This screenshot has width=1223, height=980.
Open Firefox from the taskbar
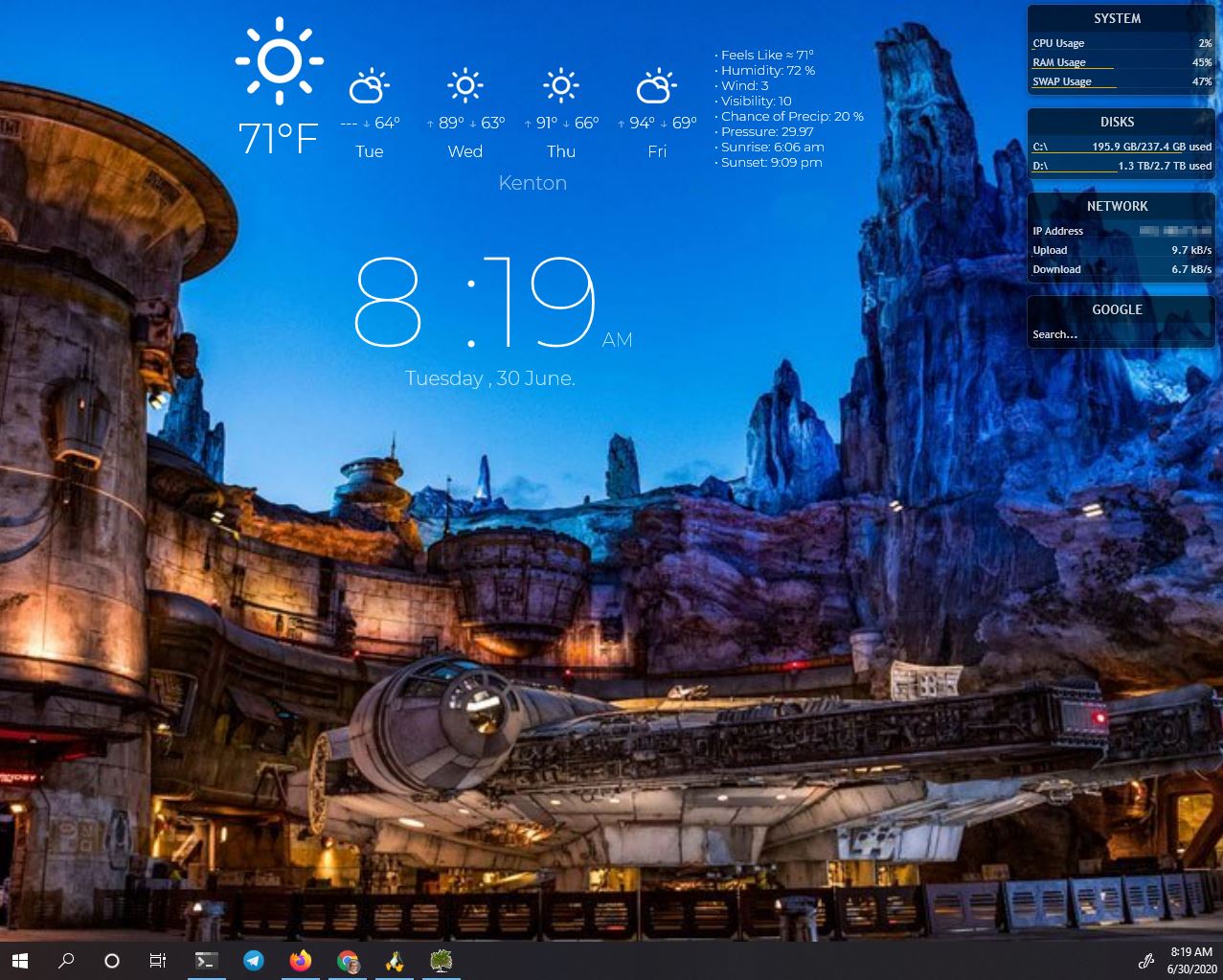tap(301, 961)
